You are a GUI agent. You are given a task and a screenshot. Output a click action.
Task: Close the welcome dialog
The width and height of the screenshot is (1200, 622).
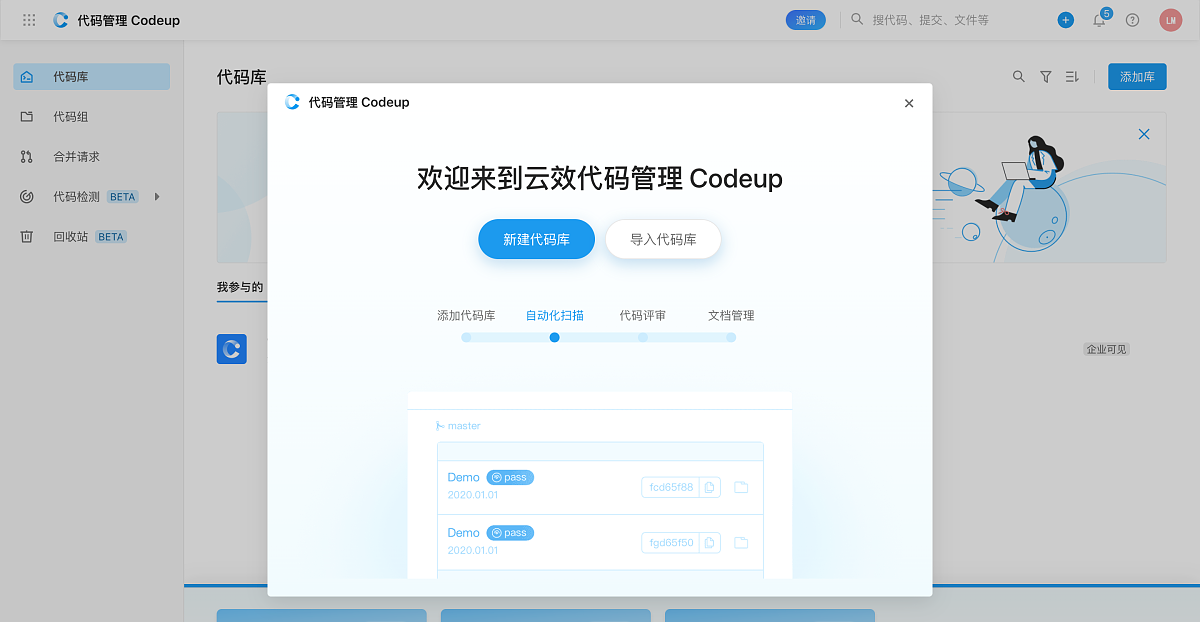909,103
